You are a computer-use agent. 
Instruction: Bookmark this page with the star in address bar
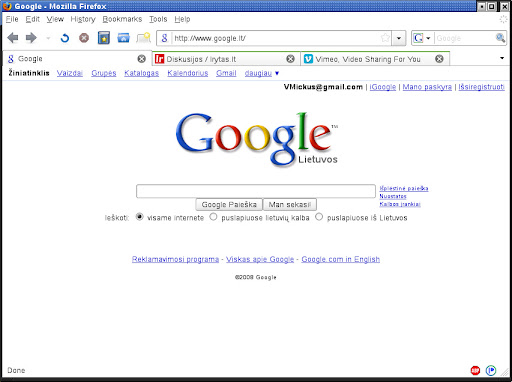pyautogui.click(x=385, y=38)
